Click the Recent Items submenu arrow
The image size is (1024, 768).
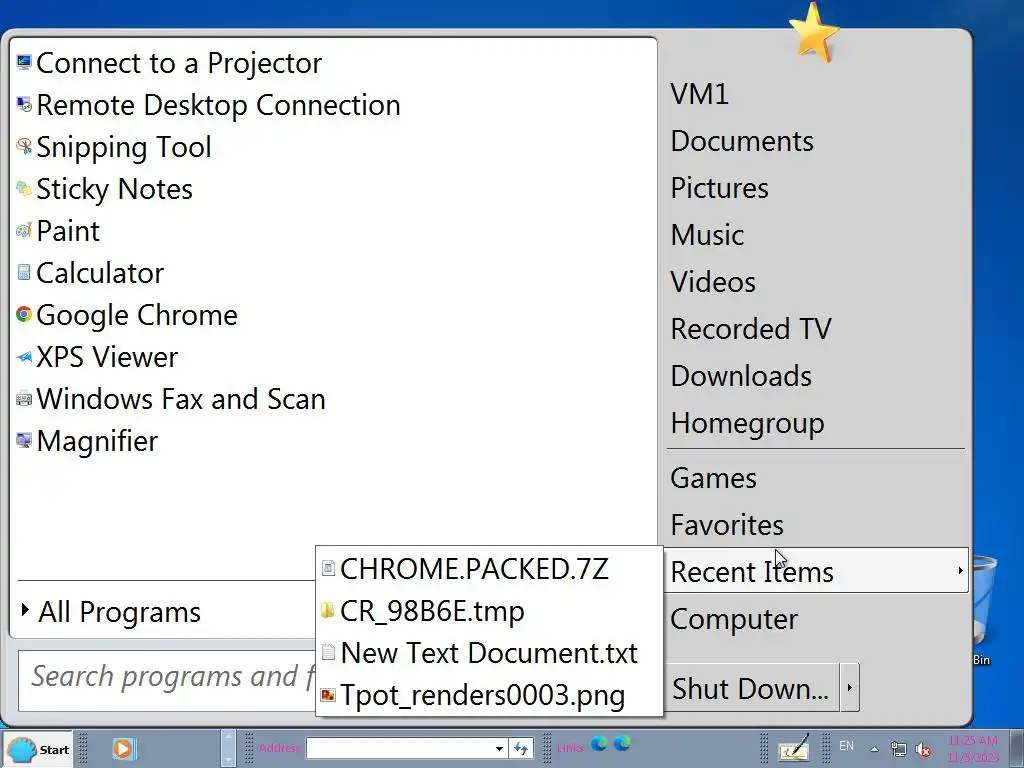pos(960,571)
